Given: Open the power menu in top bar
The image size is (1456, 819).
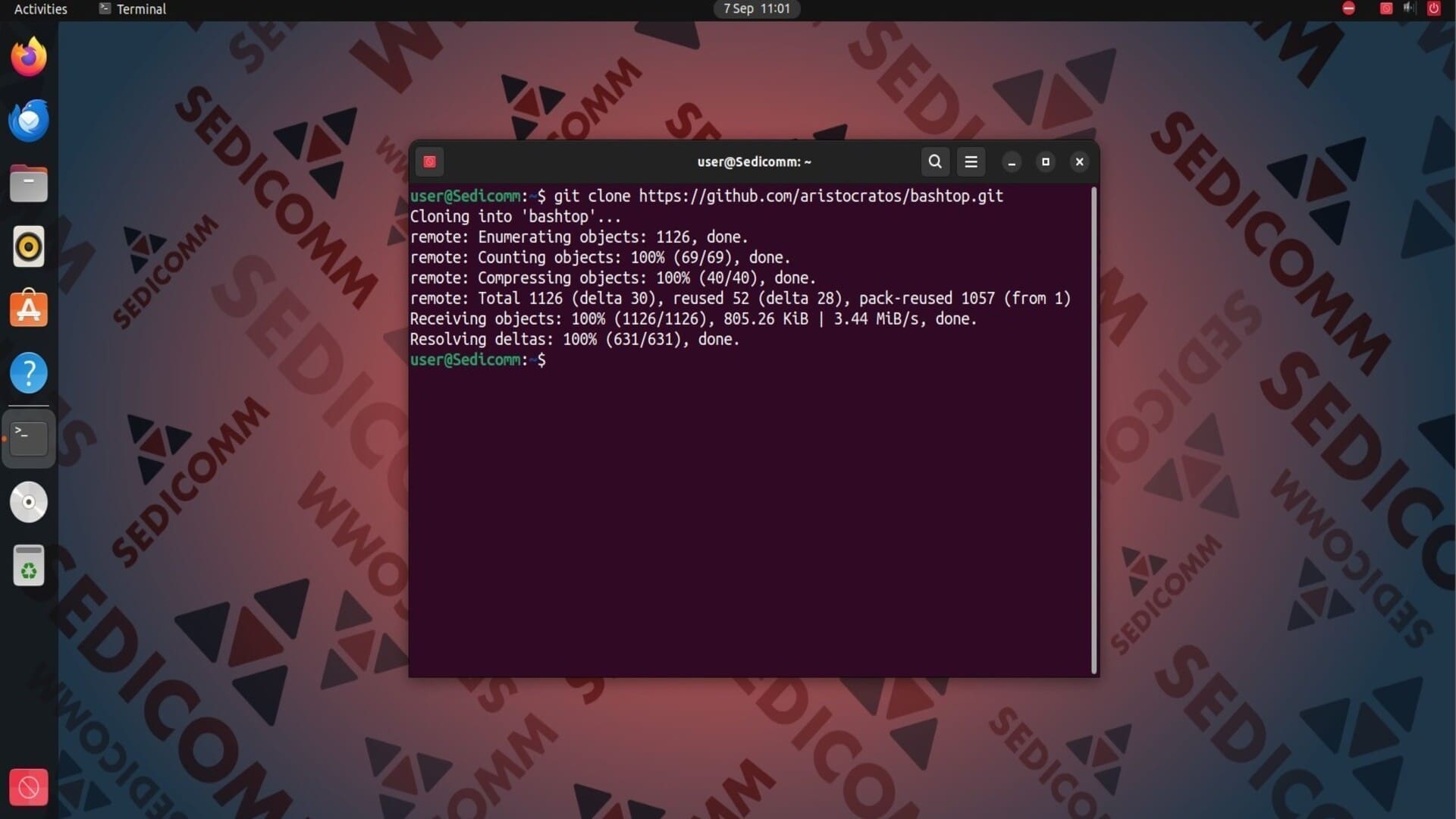Looking at the screenshot, I should click(x=1433, y=8).
